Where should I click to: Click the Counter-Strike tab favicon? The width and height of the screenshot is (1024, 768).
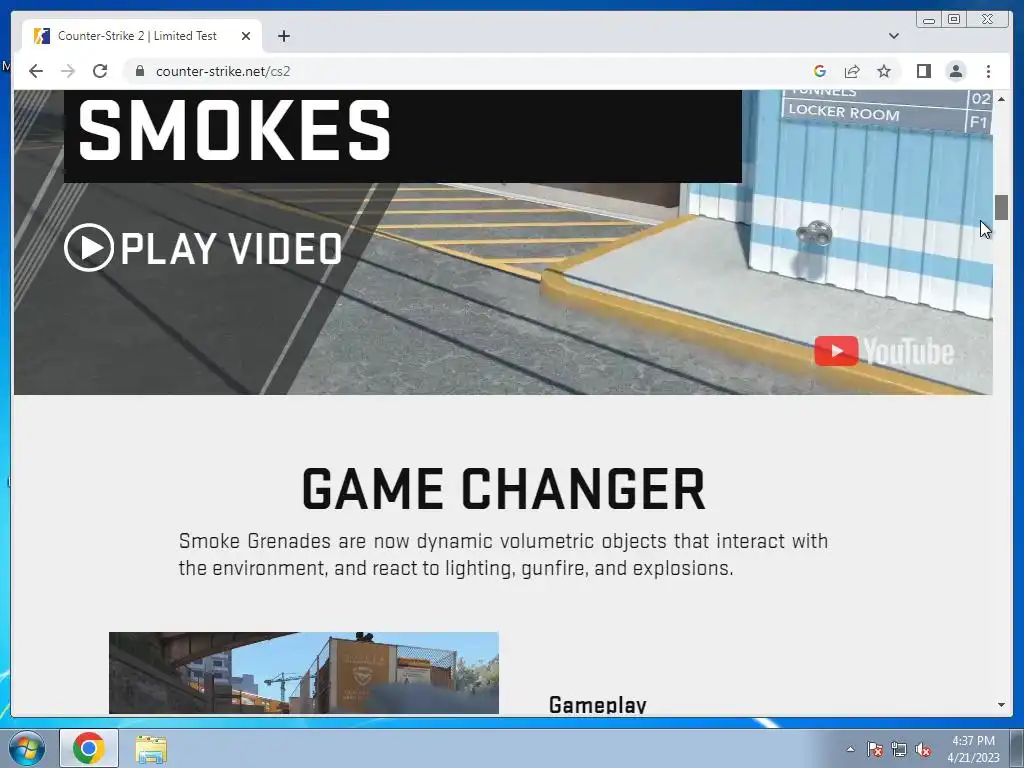coord(42,36)
